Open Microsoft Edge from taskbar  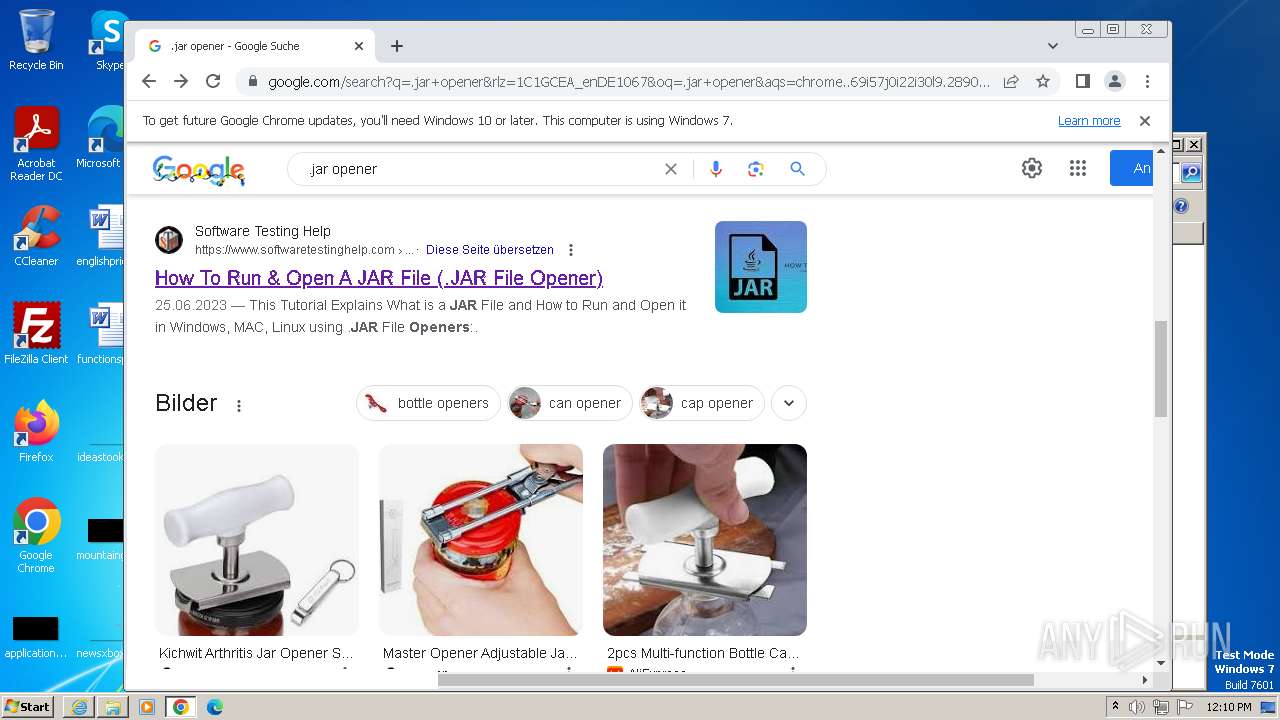tap(214, 707)
